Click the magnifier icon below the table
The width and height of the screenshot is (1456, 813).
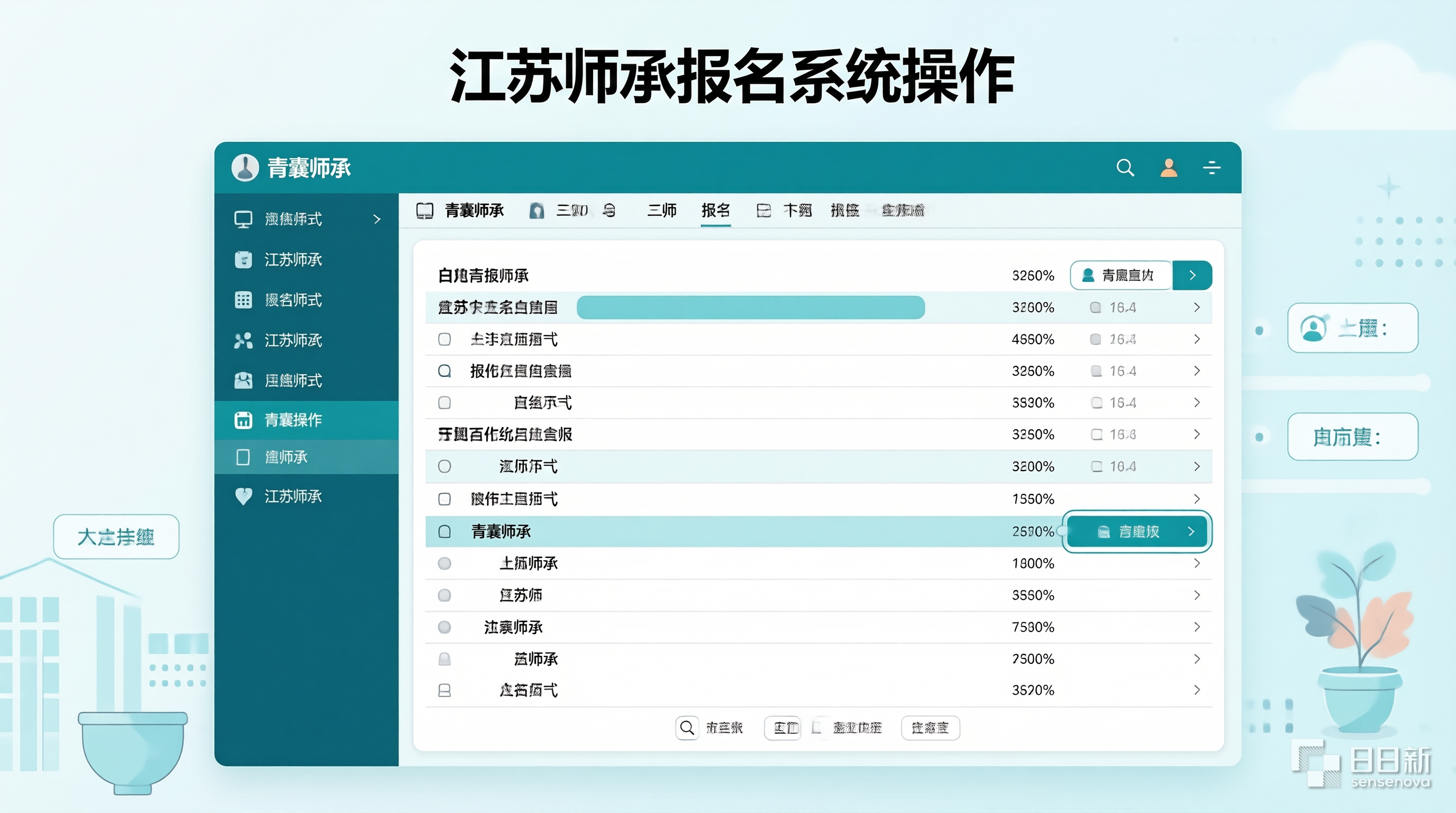687,728
